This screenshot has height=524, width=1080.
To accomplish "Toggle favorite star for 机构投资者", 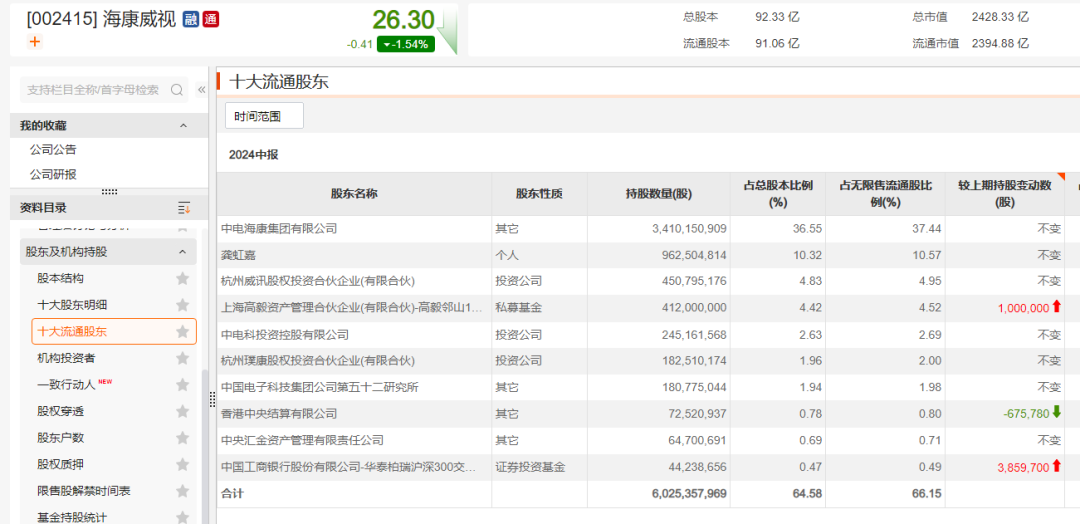I will 182,358.
